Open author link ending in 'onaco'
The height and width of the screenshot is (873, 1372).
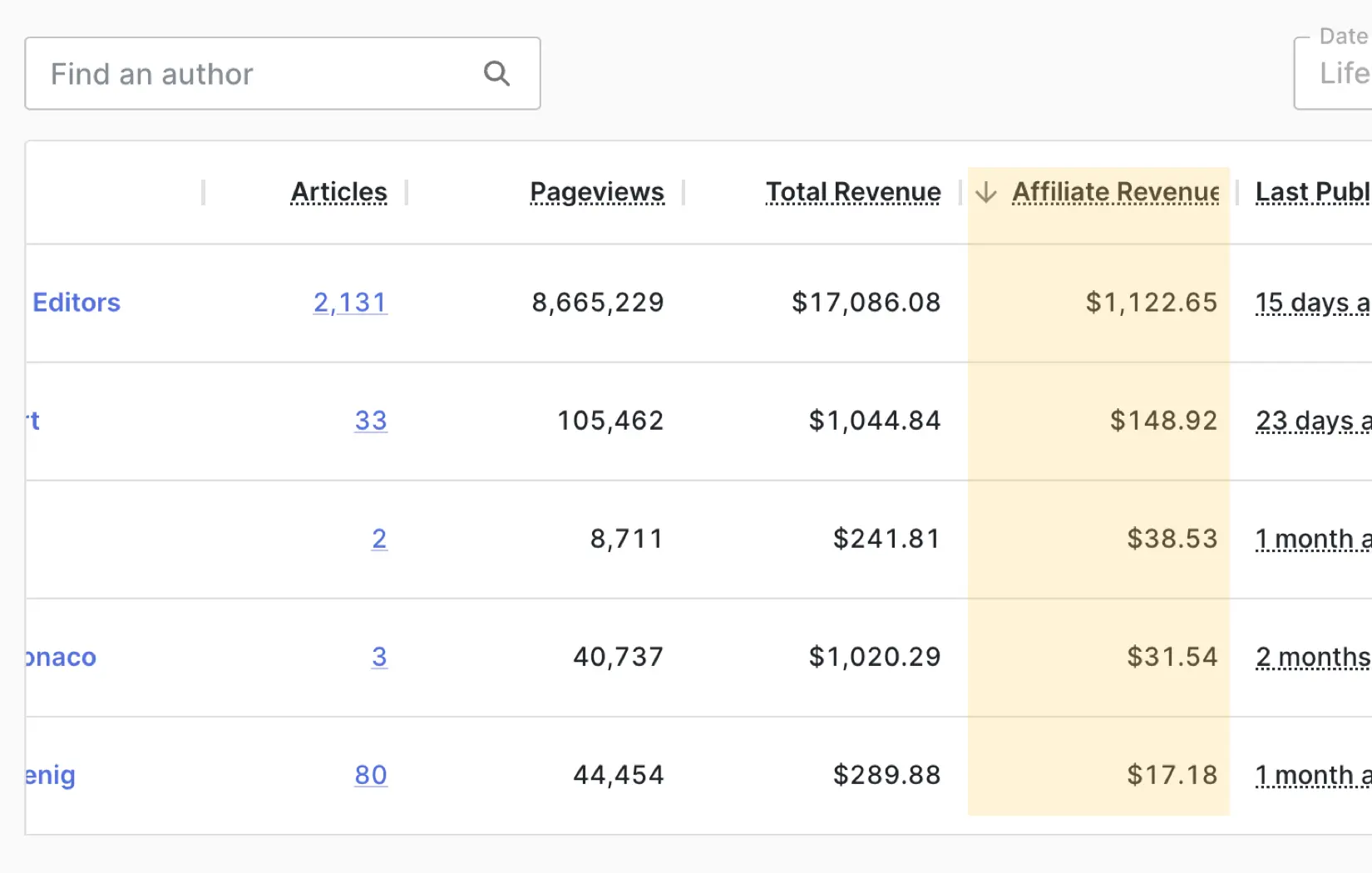coord(61,657)
